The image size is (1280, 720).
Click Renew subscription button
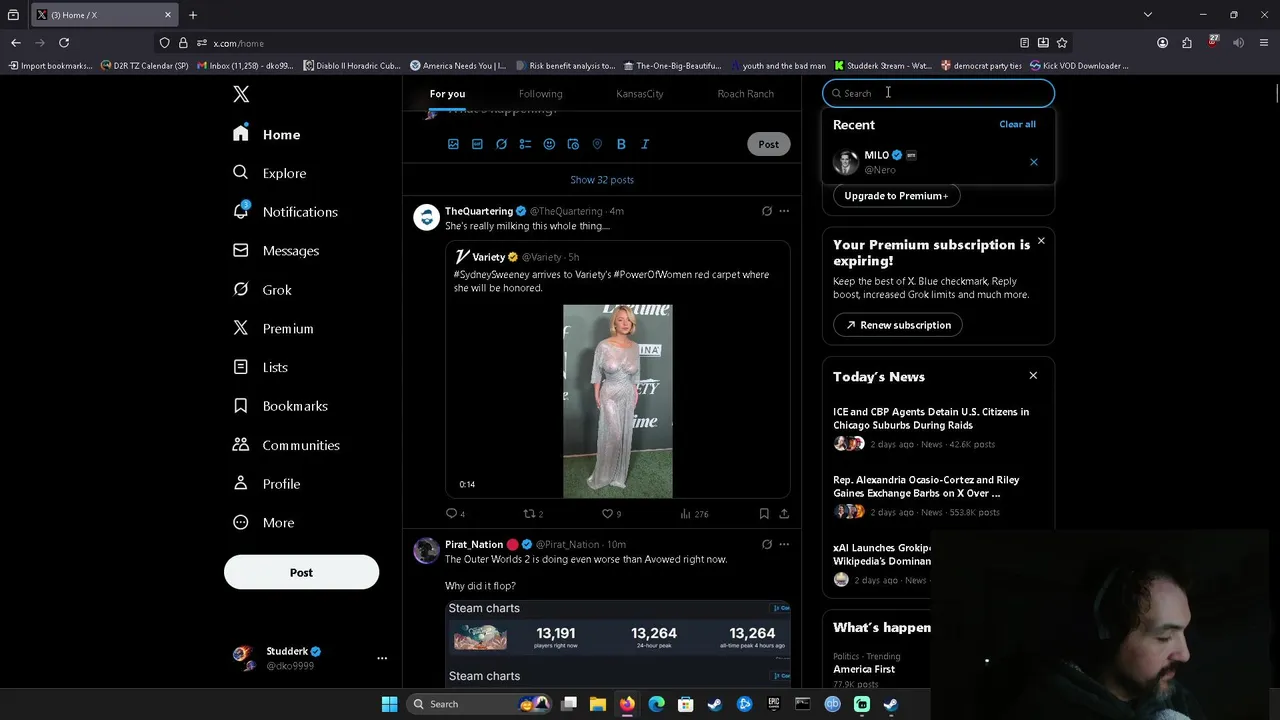pos(898,325)
